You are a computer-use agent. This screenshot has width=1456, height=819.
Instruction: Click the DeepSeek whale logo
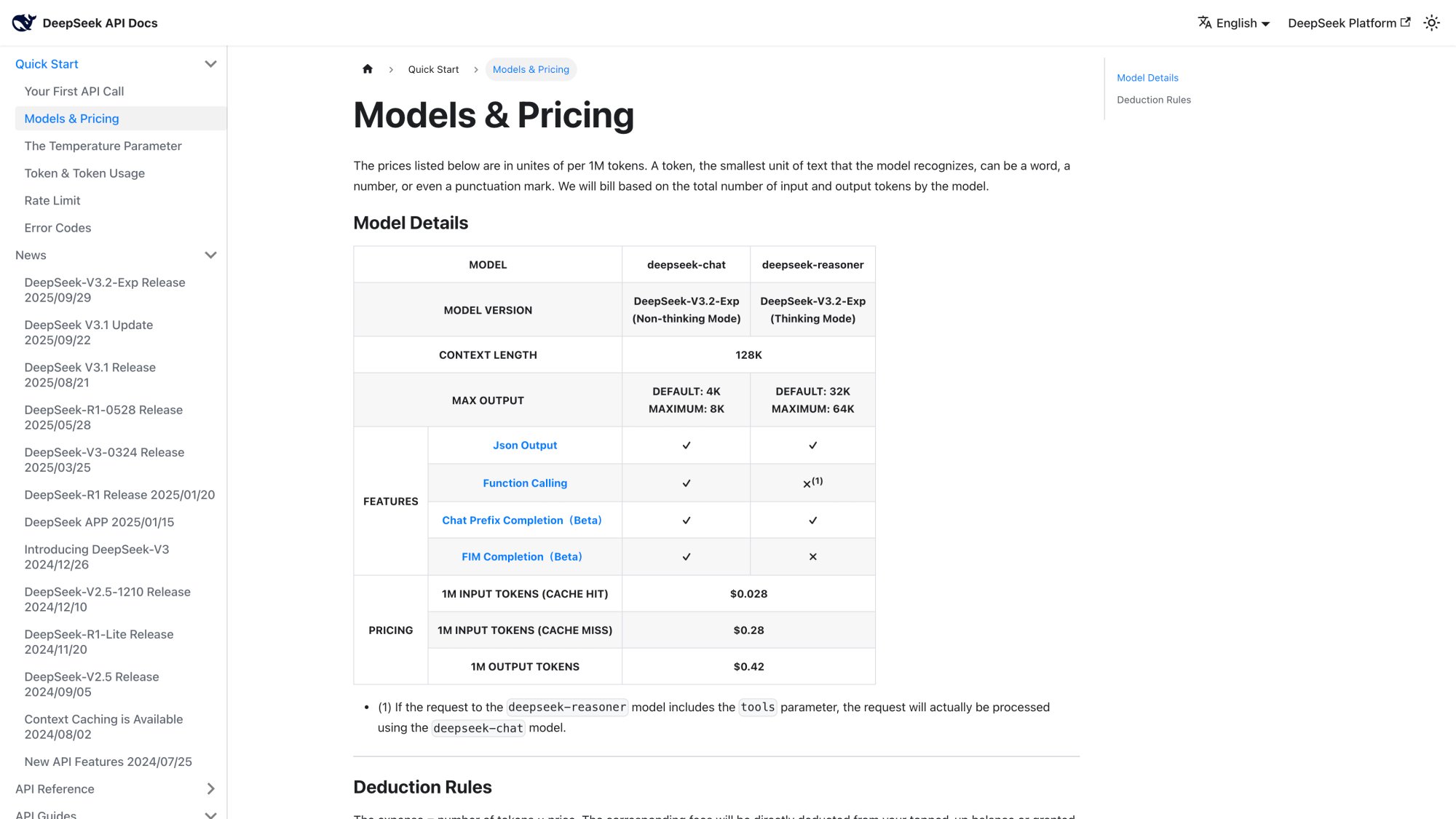coord(24,22)
